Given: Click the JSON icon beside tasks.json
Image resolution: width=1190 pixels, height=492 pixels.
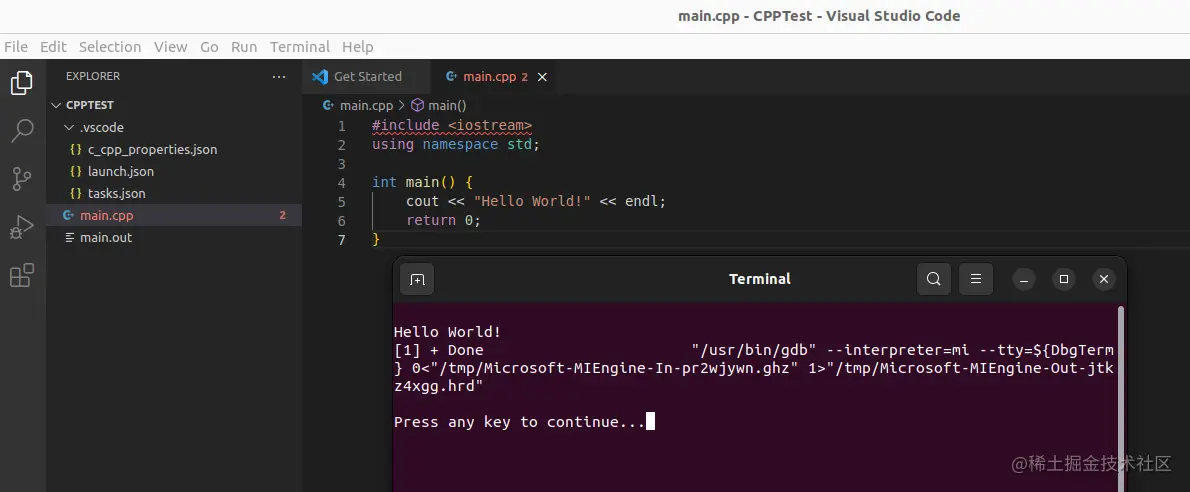Looking at the screenshot, I should (x=75, y=194).
